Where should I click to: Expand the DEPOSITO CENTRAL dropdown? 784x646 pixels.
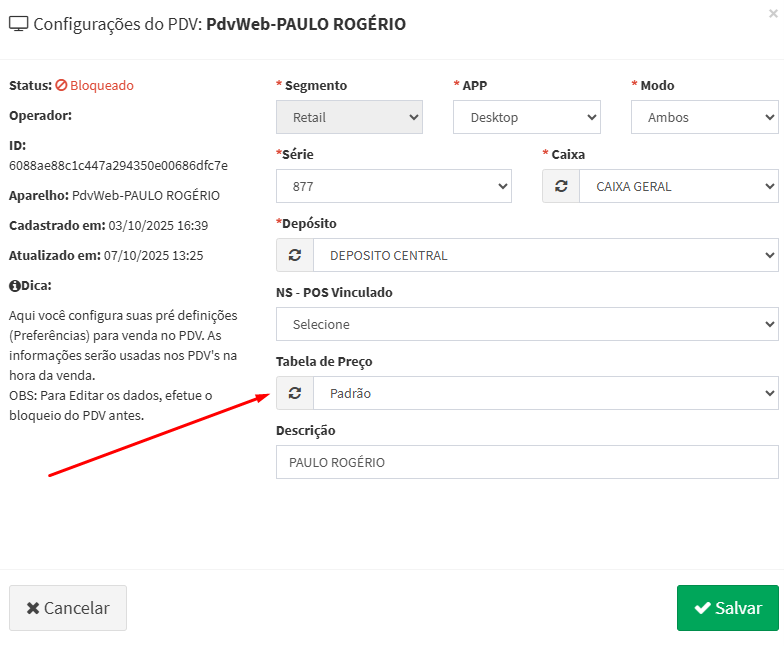545,255
